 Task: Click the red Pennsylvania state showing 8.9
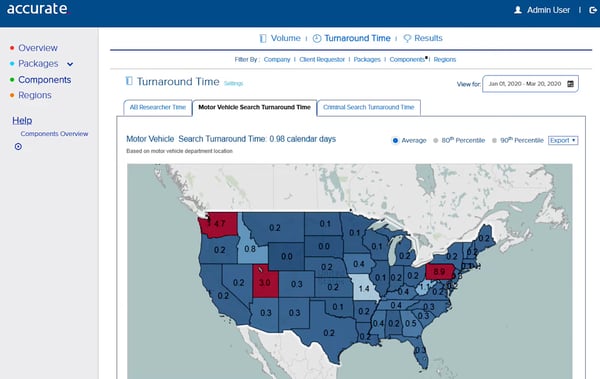(x=439, y=272)
